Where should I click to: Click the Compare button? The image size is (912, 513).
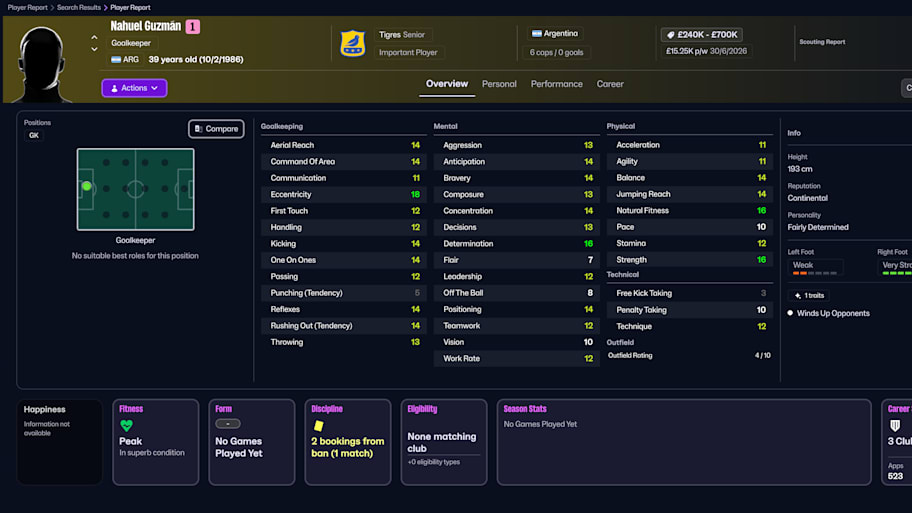click(x=216, y=129)
